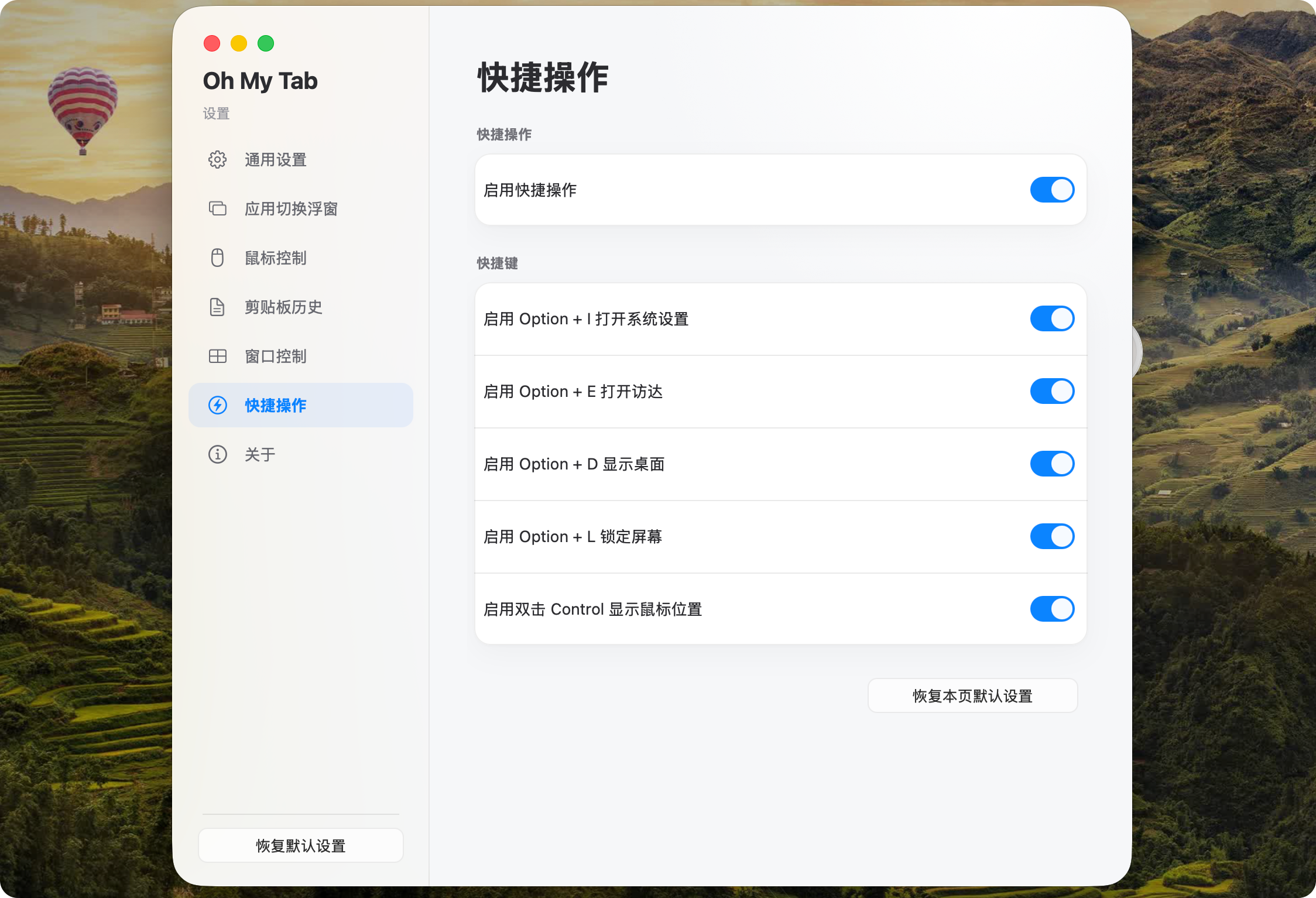Toggle Option + D 显示桌面 switch

click(1052, 464)
